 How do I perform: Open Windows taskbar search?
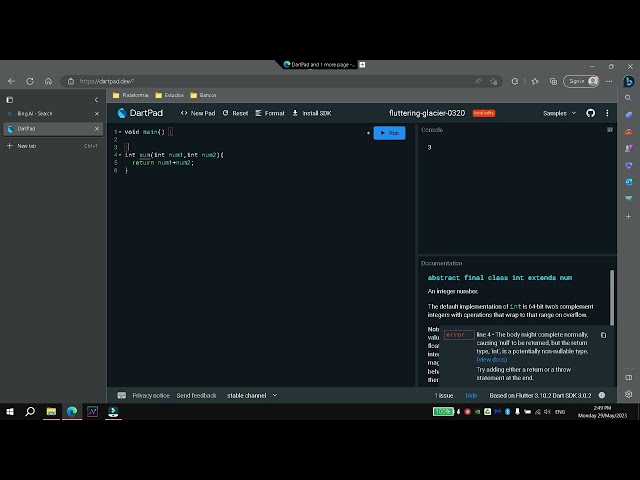30,411
